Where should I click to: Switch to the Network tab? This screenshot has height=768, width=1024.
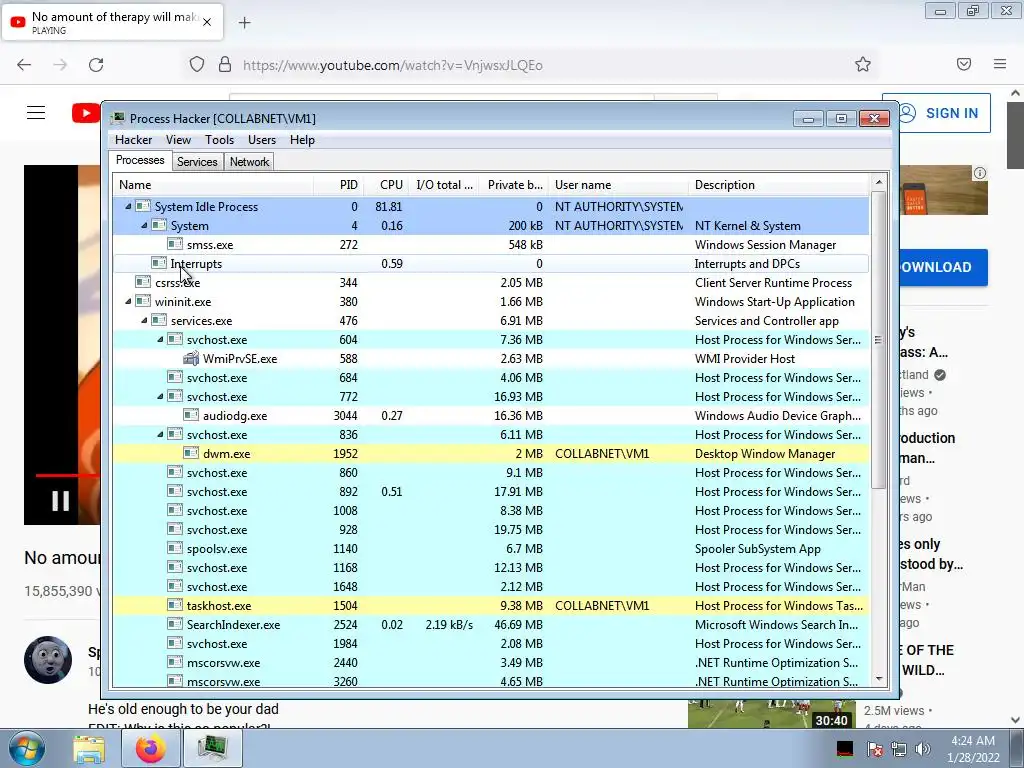tap(249, 162)
